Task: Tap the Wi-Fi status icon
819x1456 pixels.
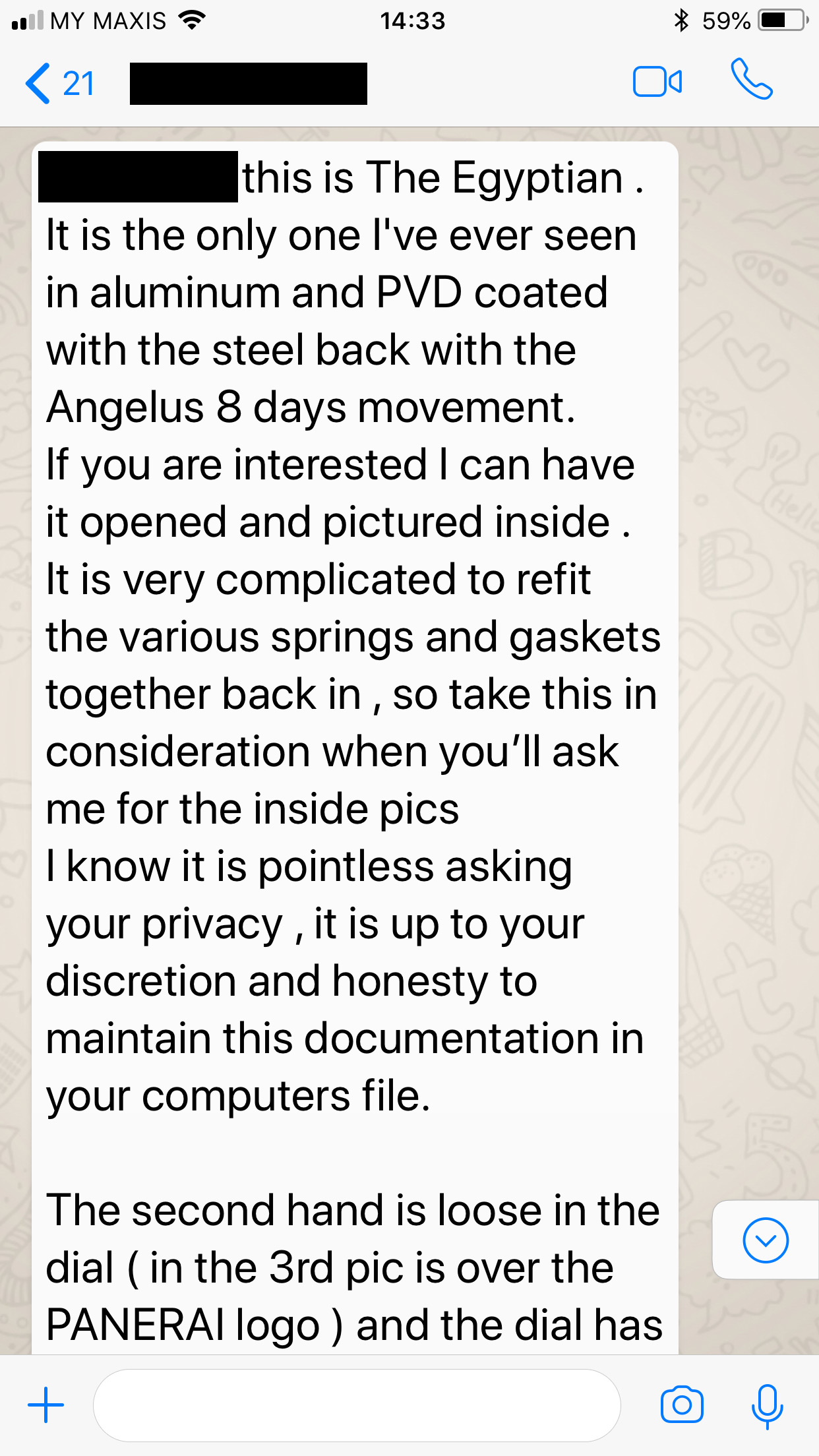Action: (x=192, y=20)
